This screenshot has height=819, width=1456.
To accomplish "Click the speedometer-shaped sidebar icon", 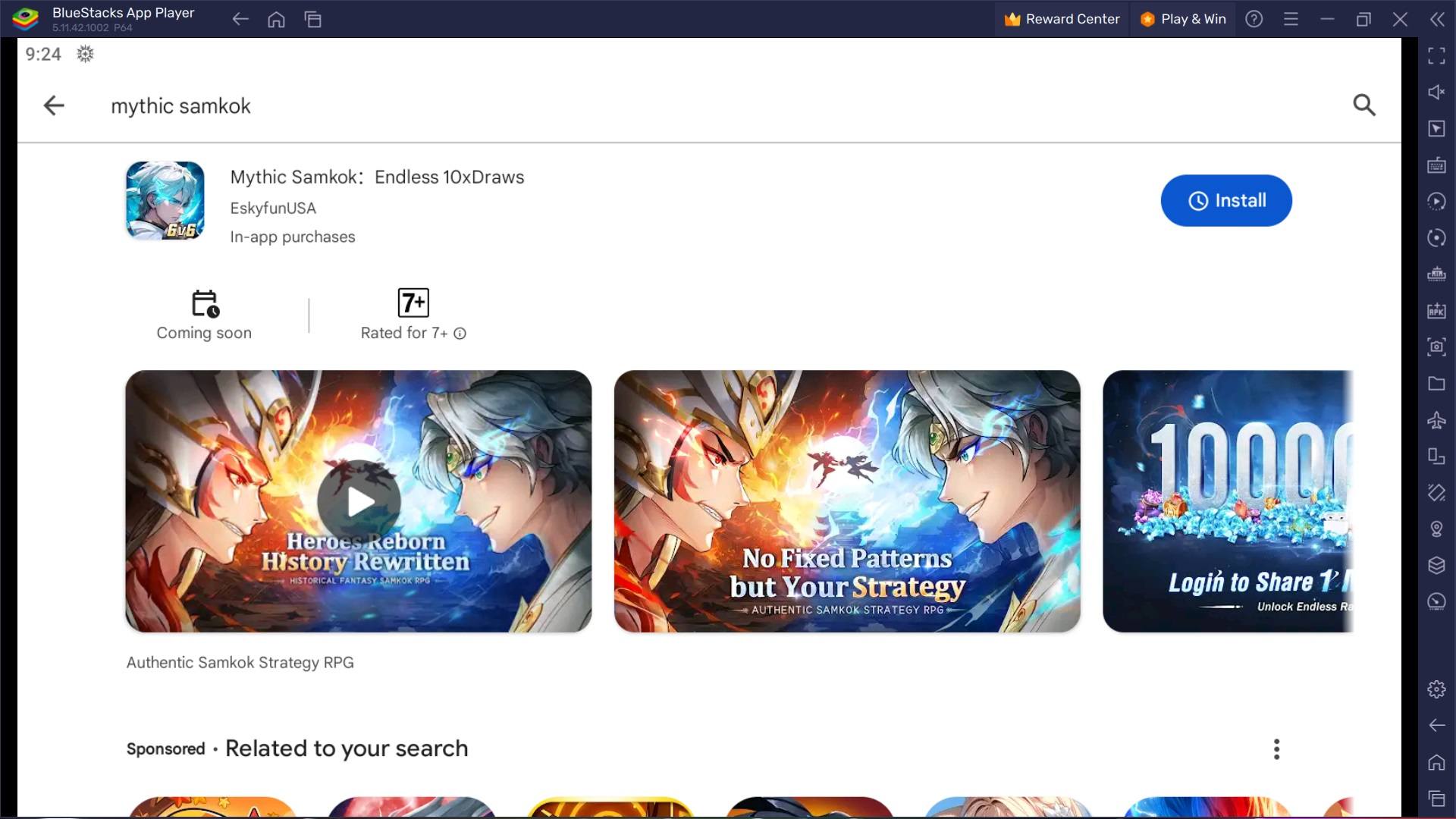I will (x=1436, y=601).
